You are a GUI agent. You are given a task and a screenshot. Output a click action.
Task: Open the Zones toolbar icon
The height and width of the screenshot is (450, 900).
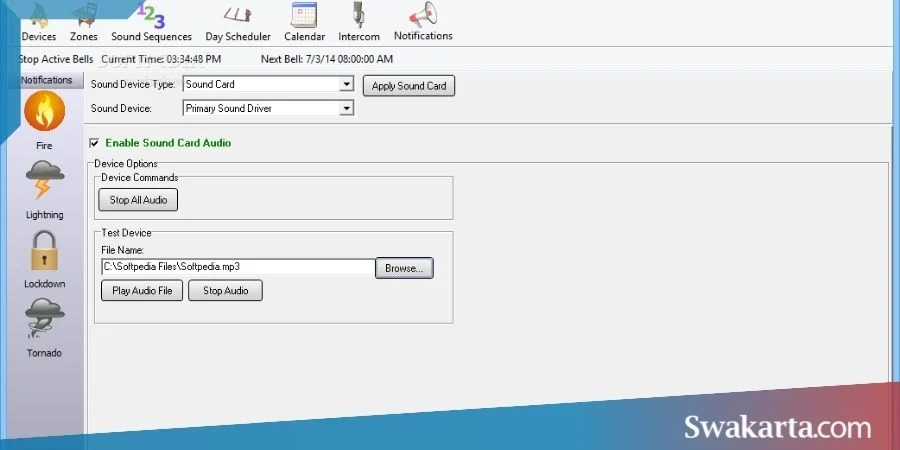[x=84, y=16]
